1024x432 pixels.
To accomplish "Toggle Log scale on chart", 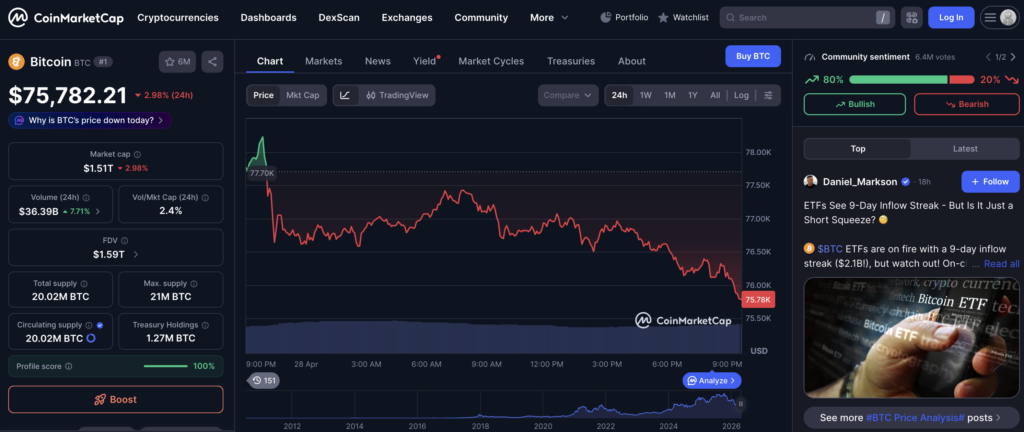I will point(741,95).
